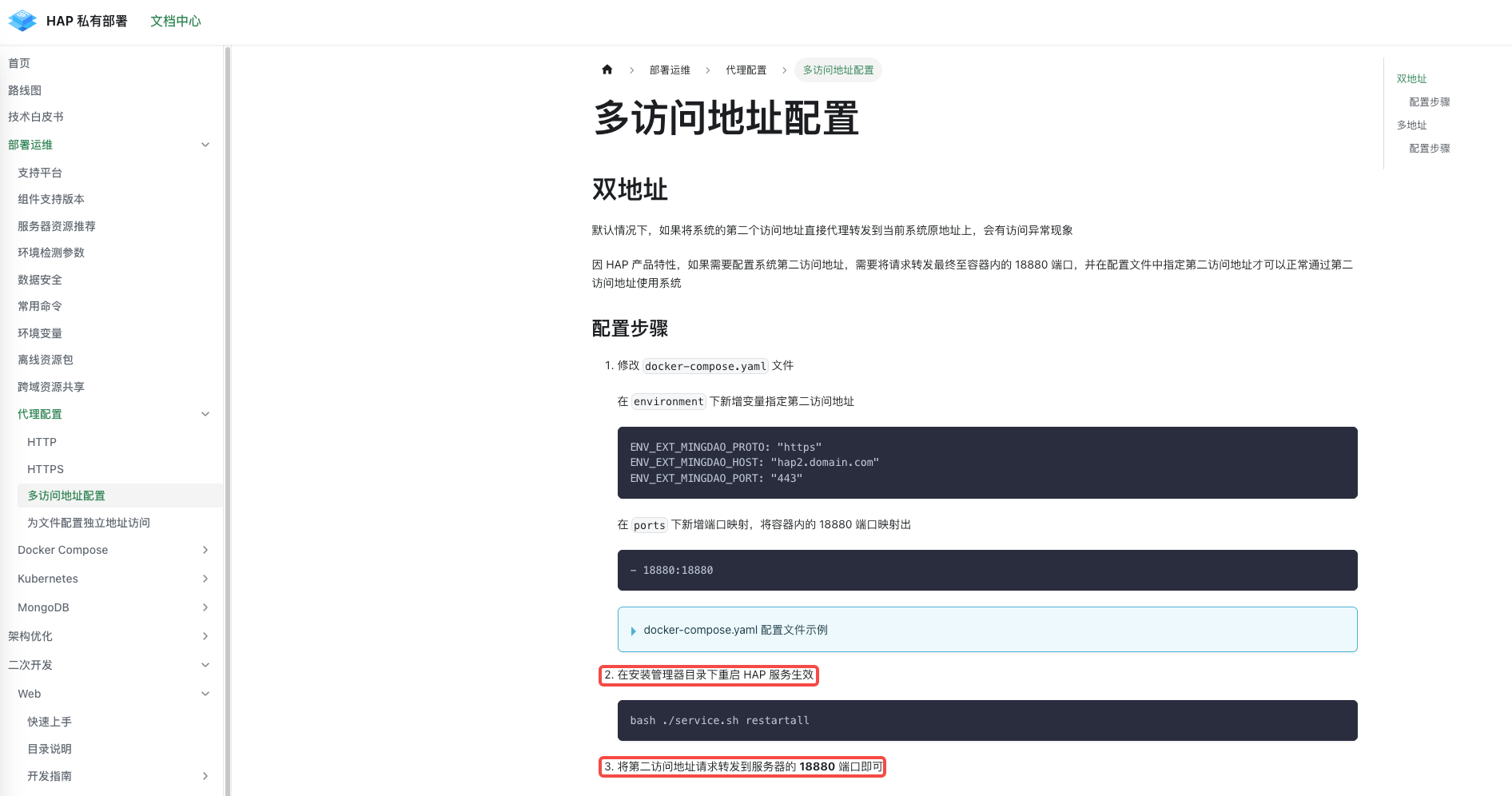The image size is (1512, 796).
Task: Select 开发指南 sidebar label
Action: [x=50, y=776]
